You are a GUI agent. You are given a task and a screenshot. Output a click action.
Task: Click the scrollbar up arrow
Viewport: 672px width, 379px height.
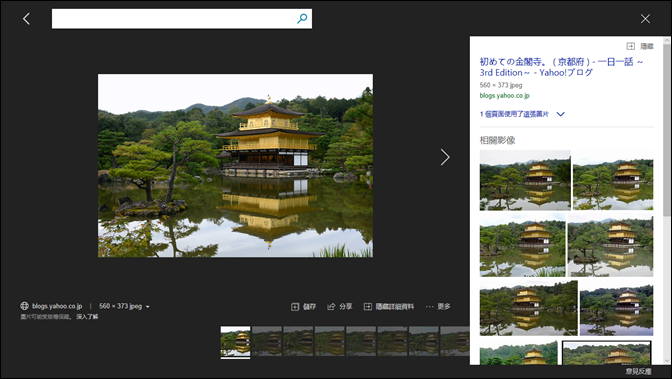tap(666, 41)
